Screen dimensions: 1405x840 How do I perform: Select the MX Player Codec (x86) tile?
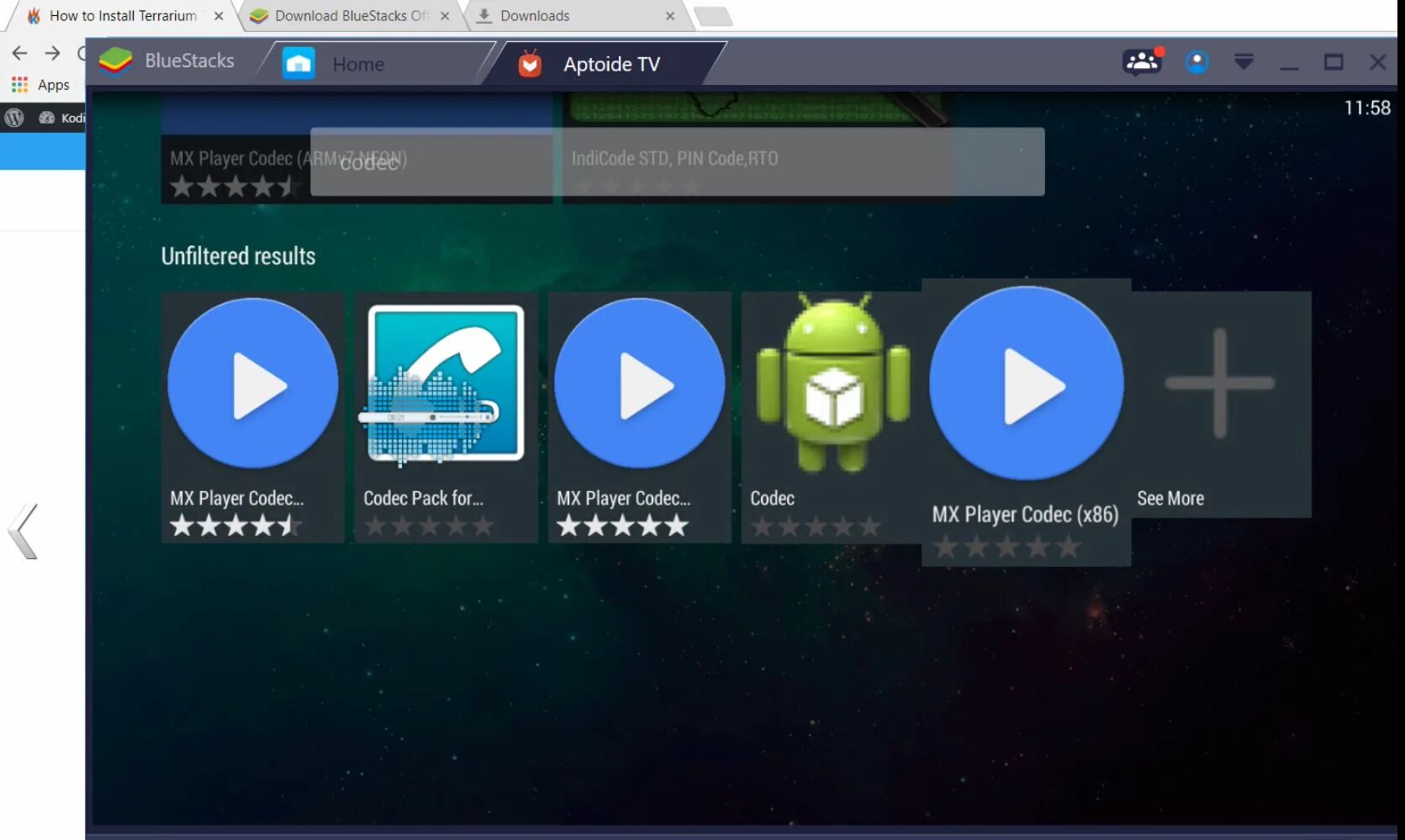[x=1026, y=422]
